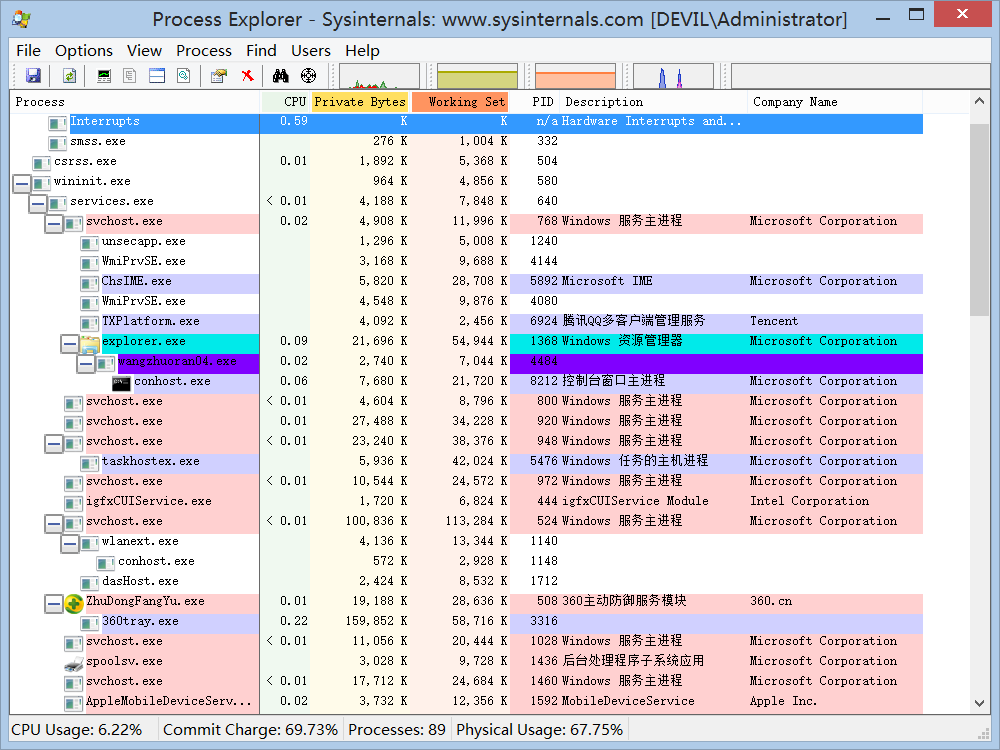Collapse the wlanext.exe tree node
The width and height of the screenshot is (1000, 750).
(x=70, y=544)
